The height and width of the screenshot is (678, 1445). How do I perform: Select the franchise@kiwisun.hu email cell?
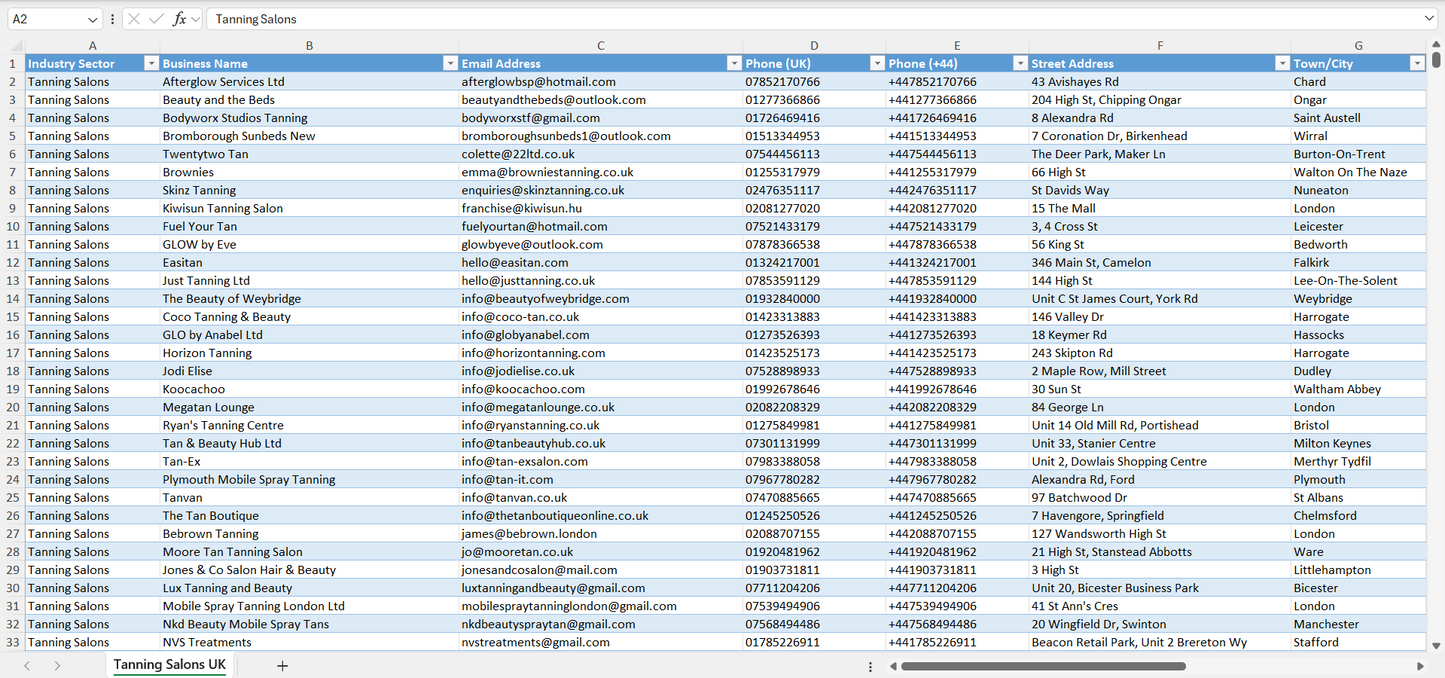[601, 208]
